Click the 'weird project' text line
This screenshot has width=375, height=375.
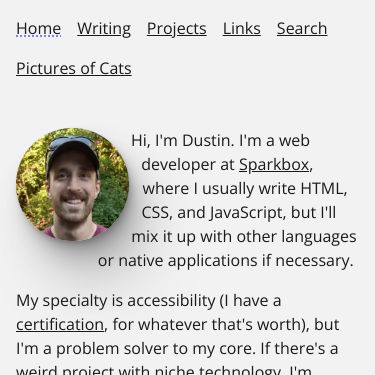pos(164,370)
